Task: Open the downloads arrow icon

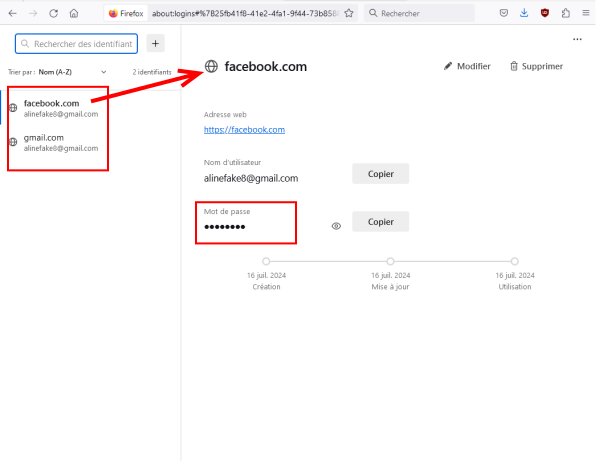Action: [x=524, y=13]
